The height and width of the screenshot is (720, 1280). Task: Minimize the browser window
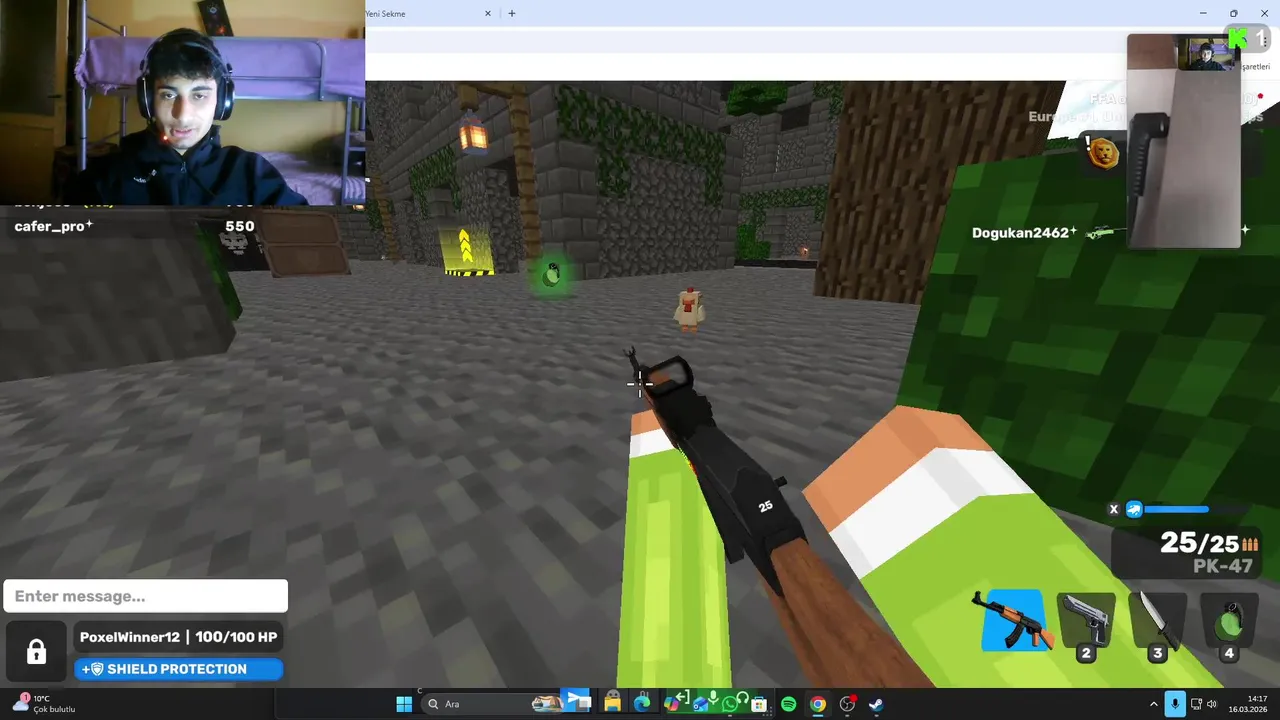point(1203,13)
